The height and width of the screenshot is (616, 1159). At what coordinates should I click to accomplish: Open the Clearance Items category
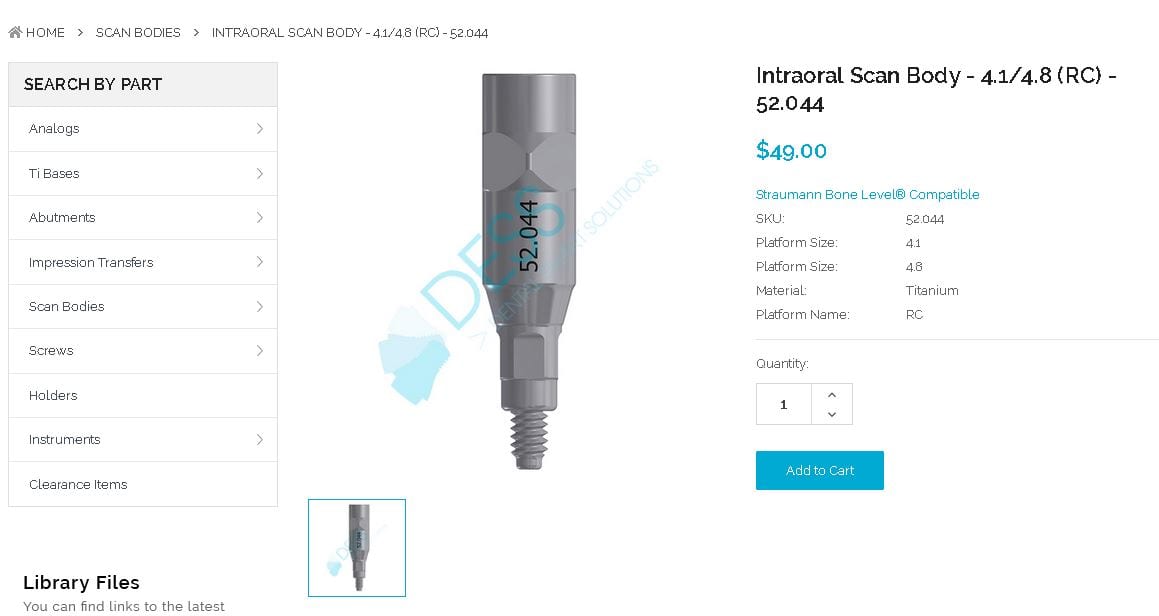tap(143, 484)
